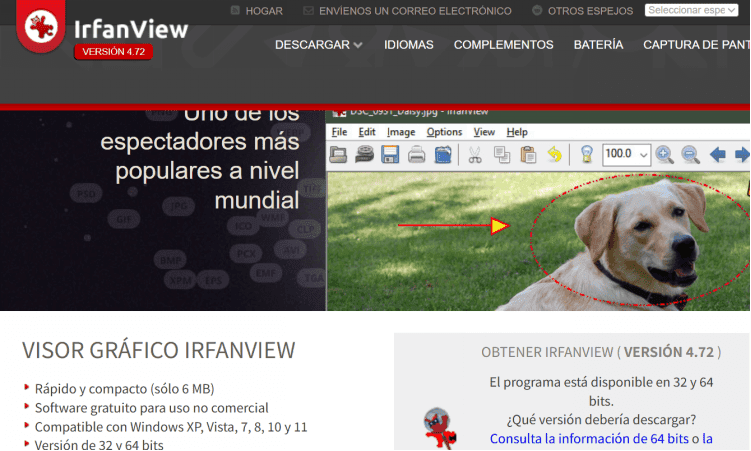Click the Next image right arrow
Screen dimensions: 751x451
coord(742,155)
